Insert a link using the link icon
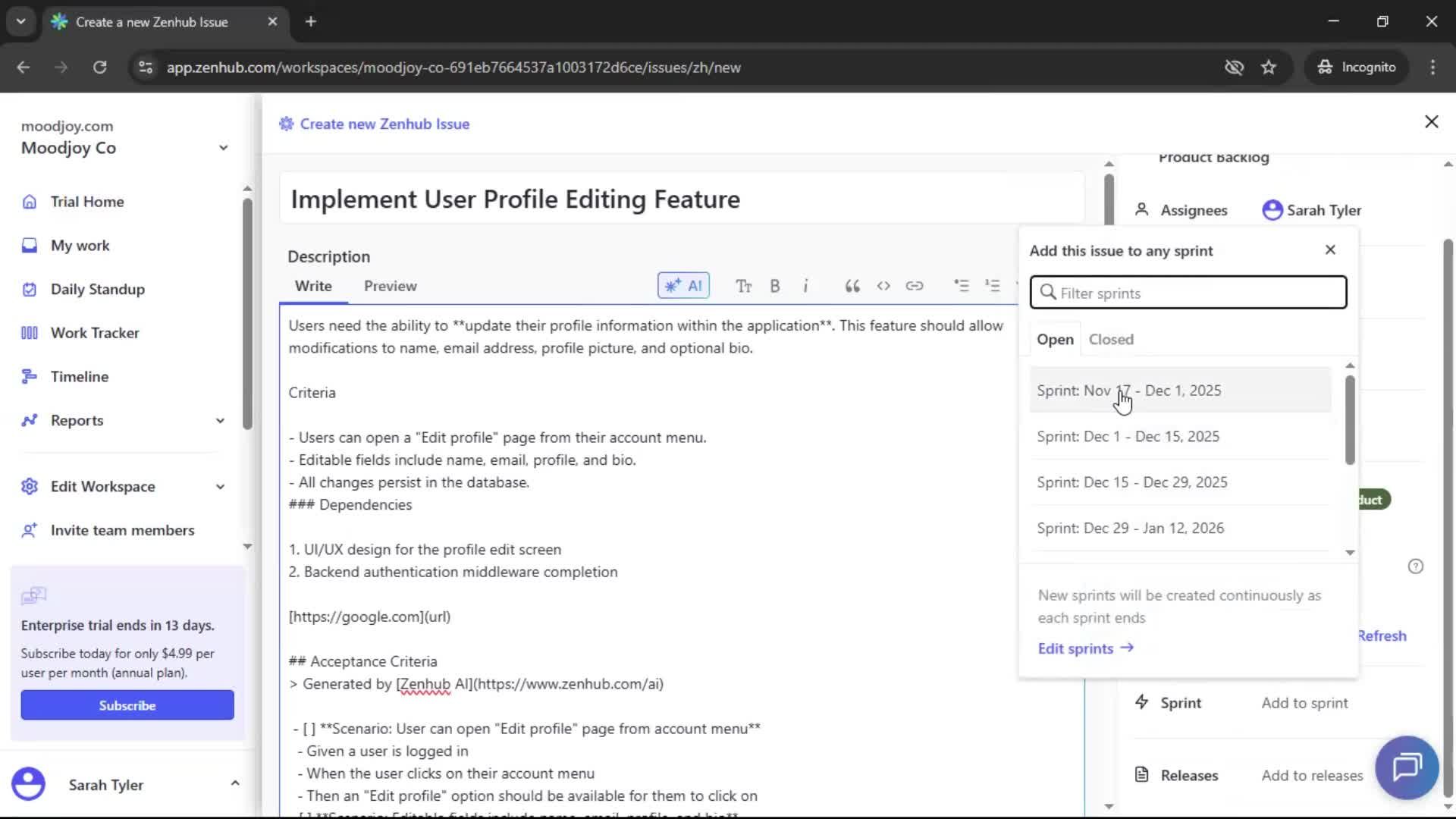Image resolution: width=1456 pixels, height=819 pixels. 915,286
